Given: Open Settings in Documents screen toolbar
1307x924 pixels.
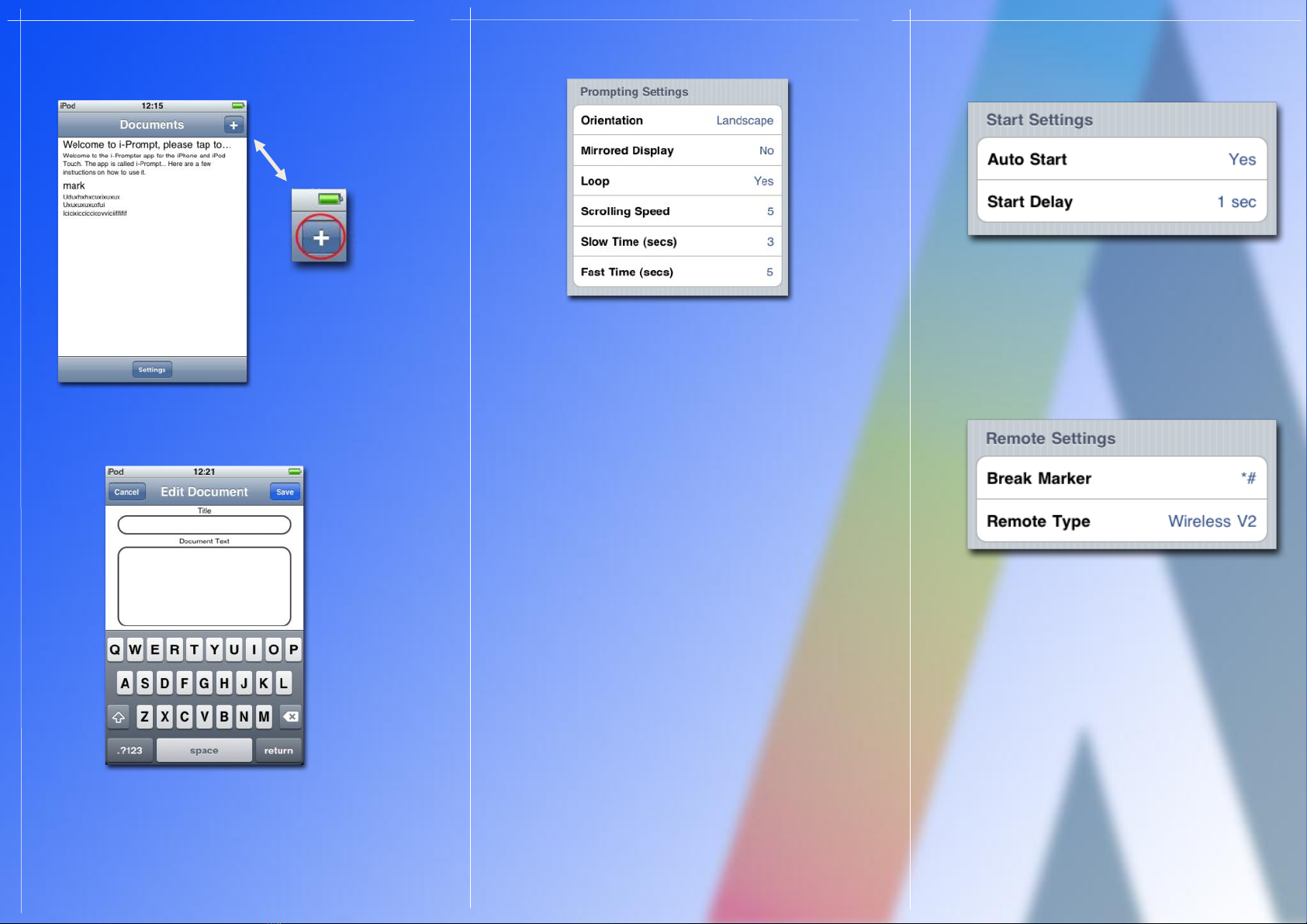Looking at the screenshot, I should (152, 370).
